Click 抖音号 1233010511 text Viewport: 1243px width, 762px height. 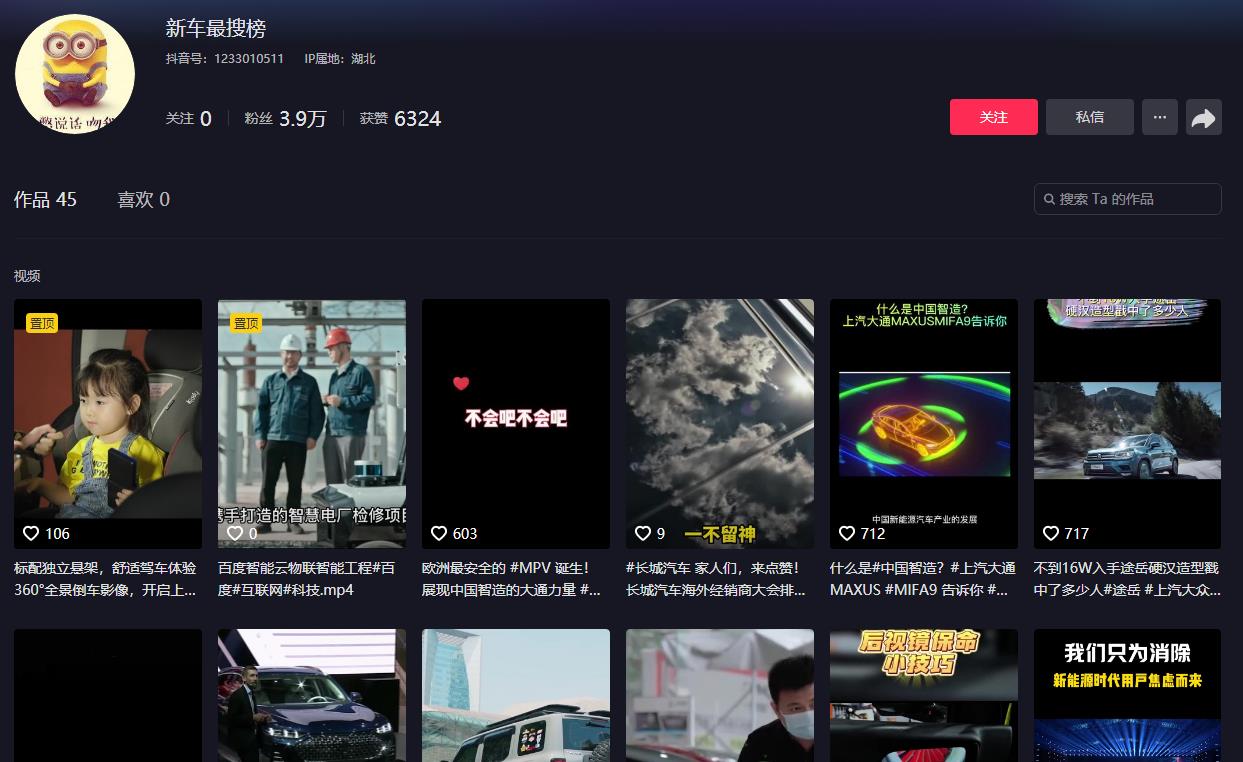coord(224,59)
